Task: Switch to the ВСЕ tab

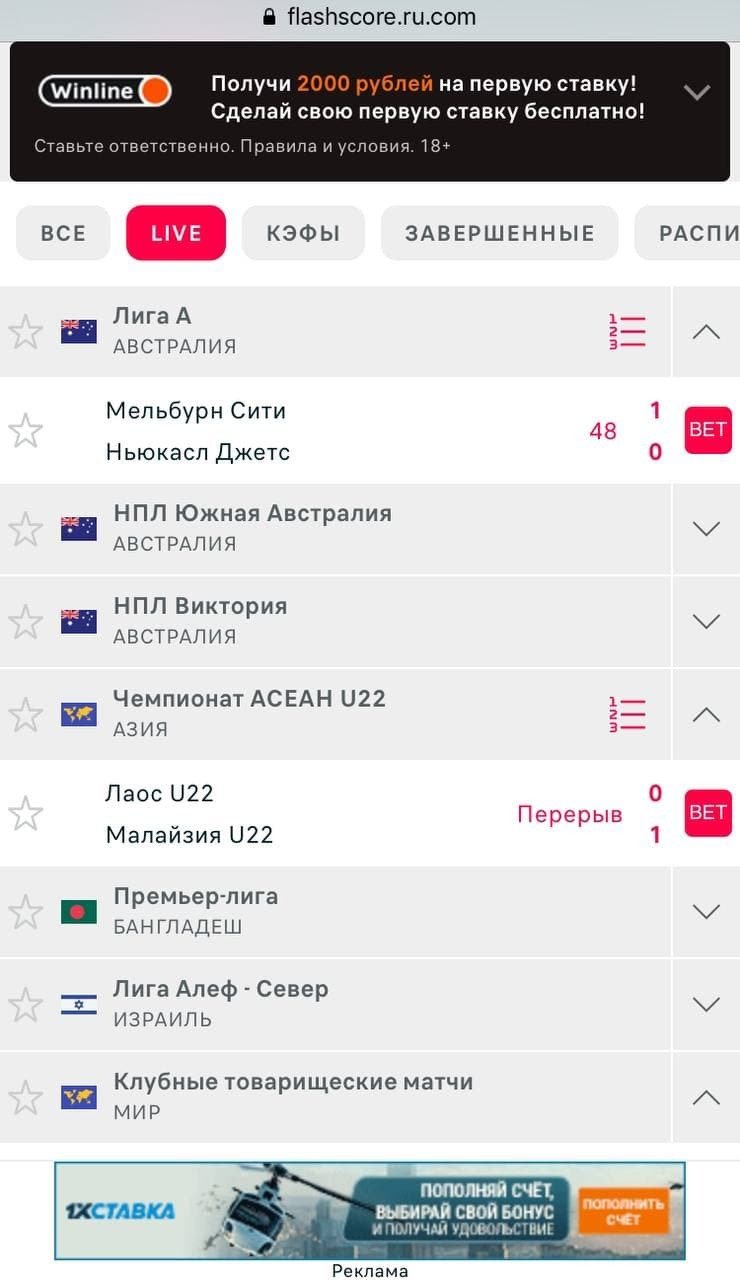Action: (63, 233)
